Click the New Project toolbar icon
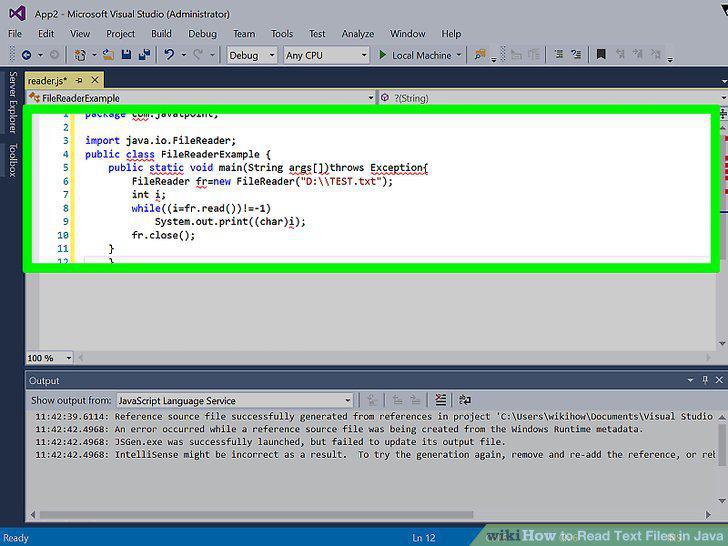Image resolution: width=728 pixels, height=546 pixels. pos(80,55)
